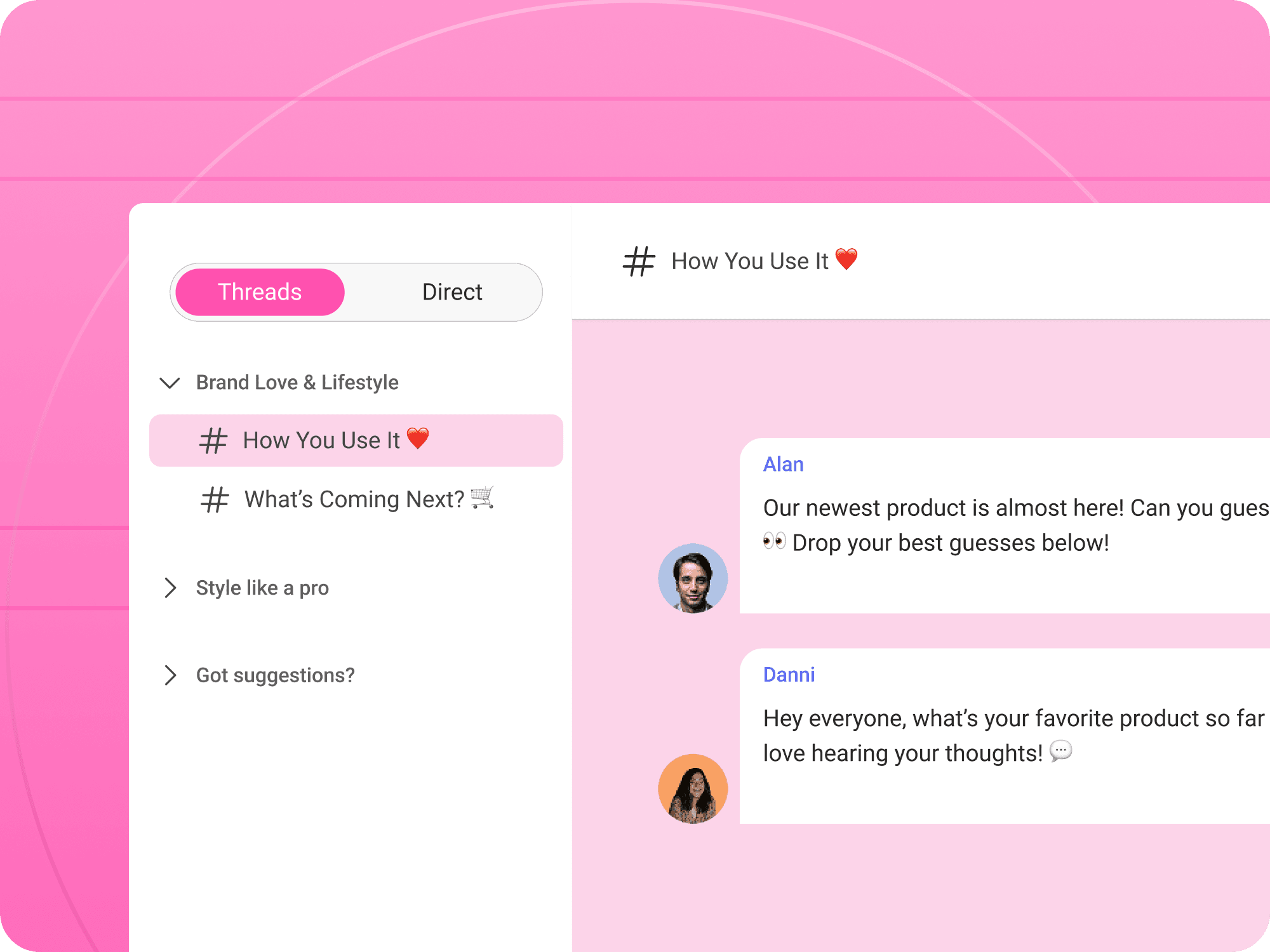Click eyes emoji in Alan's message

[x=774, y=541]
